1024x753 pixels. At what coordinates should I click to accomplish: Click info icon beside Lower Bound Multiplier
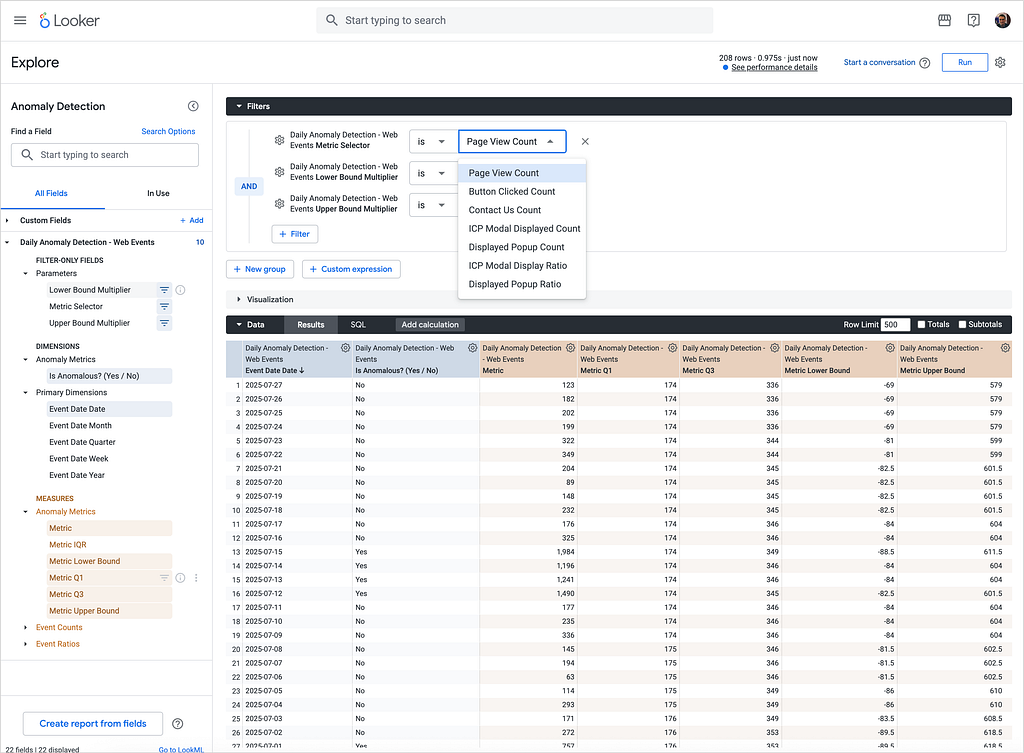coord(181,290)
